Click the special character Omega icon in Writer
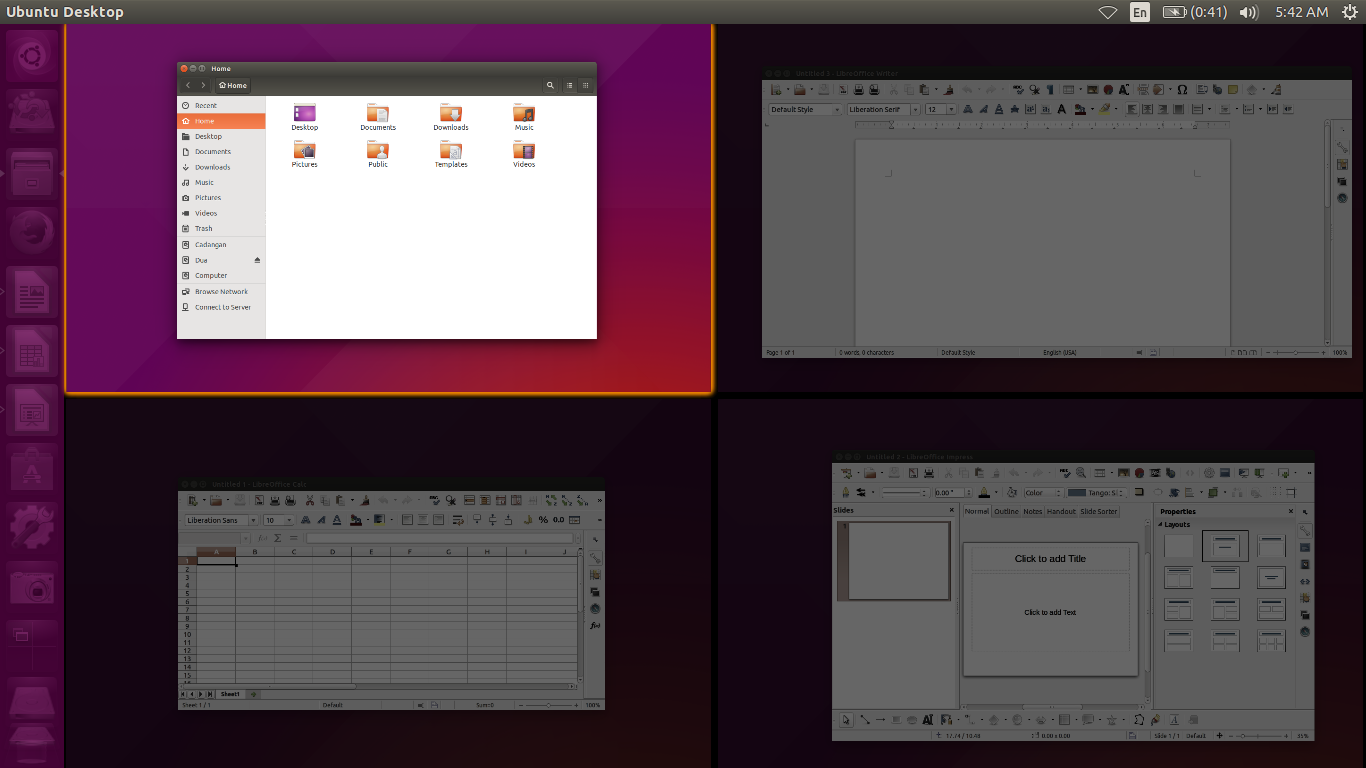Viewport: 1366px width, 768px height. point(1182,89)
